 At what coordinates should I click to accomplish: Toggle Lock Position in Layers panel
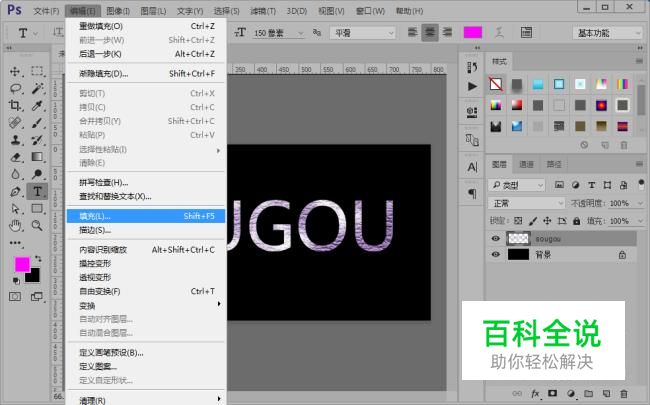tap(547, 221)
